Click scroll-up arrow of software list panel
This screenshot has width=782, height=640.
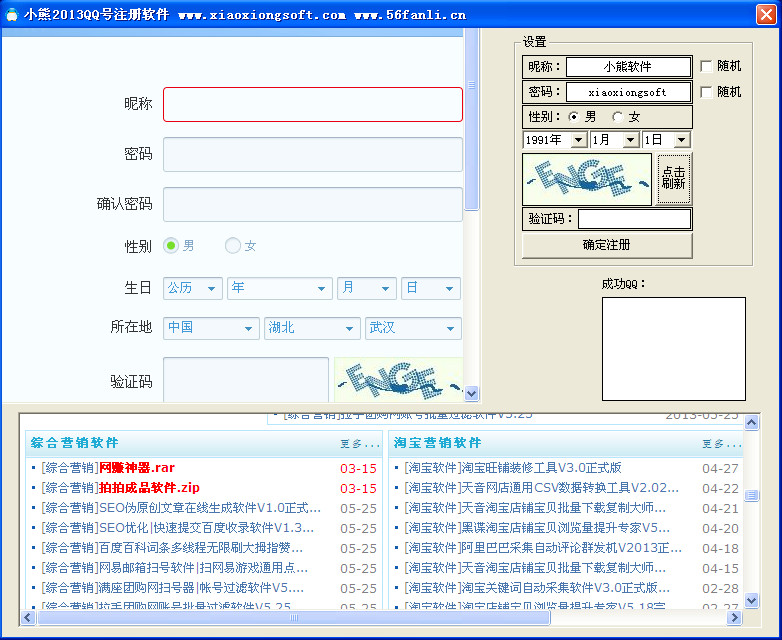click(752, 423)
